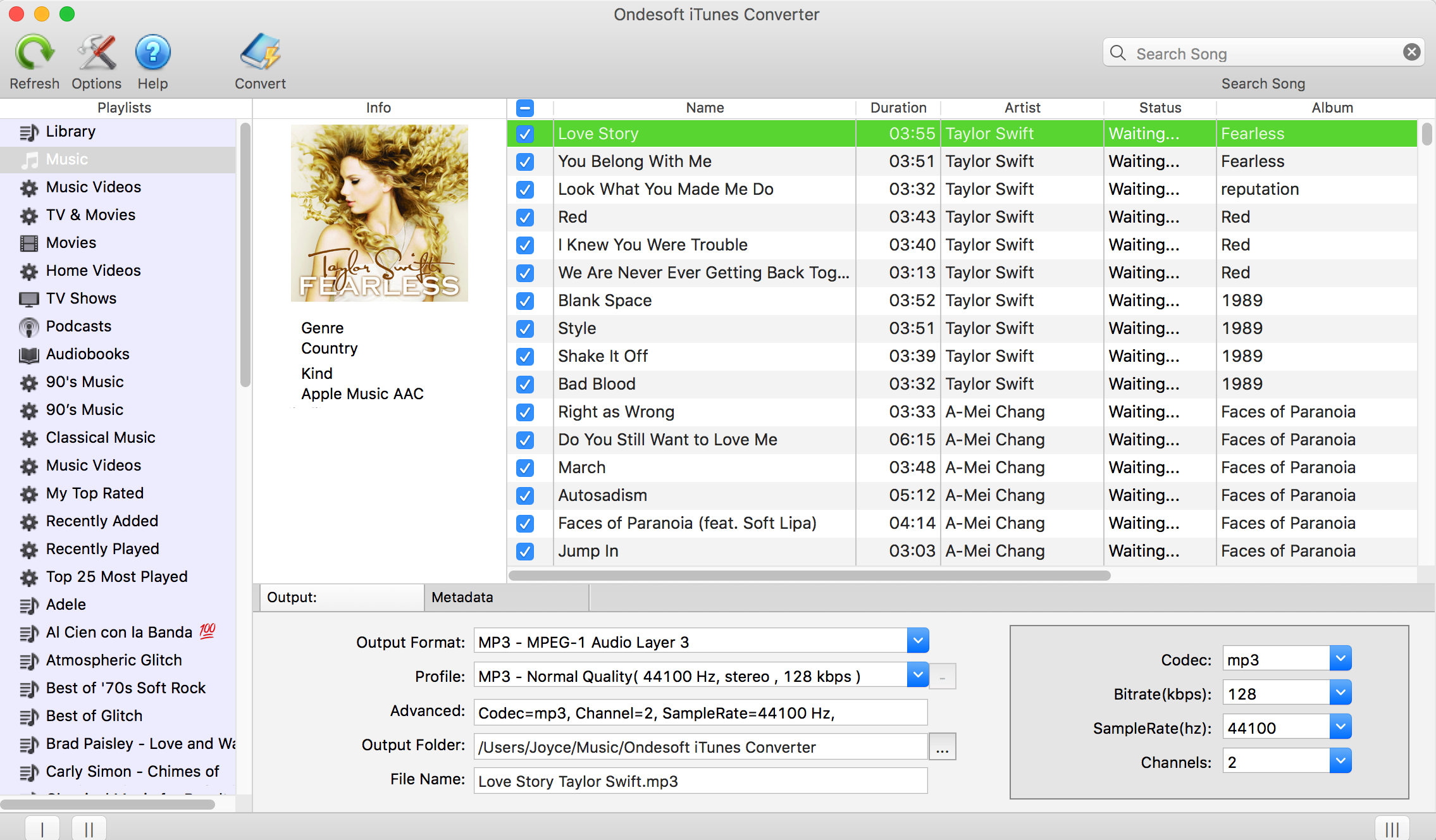This screenshot has width=1436, height=840.
Task: Toggle checkbox for Shake It Off track
Action: (525, 355)
